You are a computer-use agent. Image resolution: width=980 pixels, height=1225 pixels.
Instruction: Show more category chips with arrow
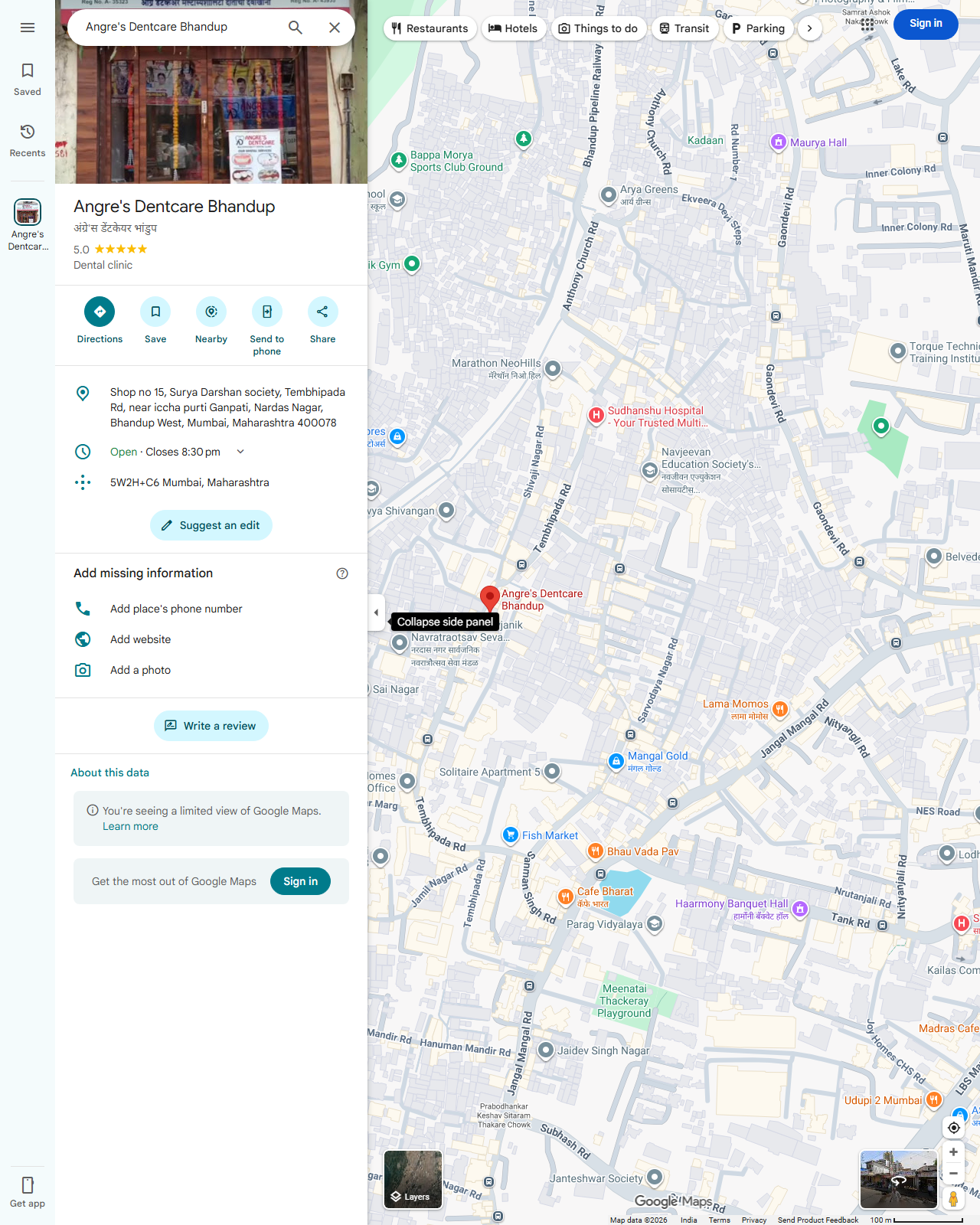tap(809, 28)
